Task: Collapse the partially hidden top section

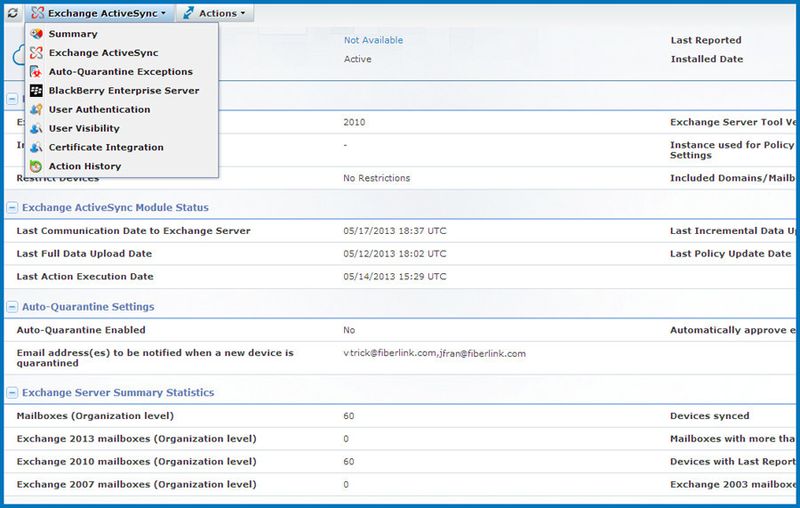Action: [x=12, y=98]
